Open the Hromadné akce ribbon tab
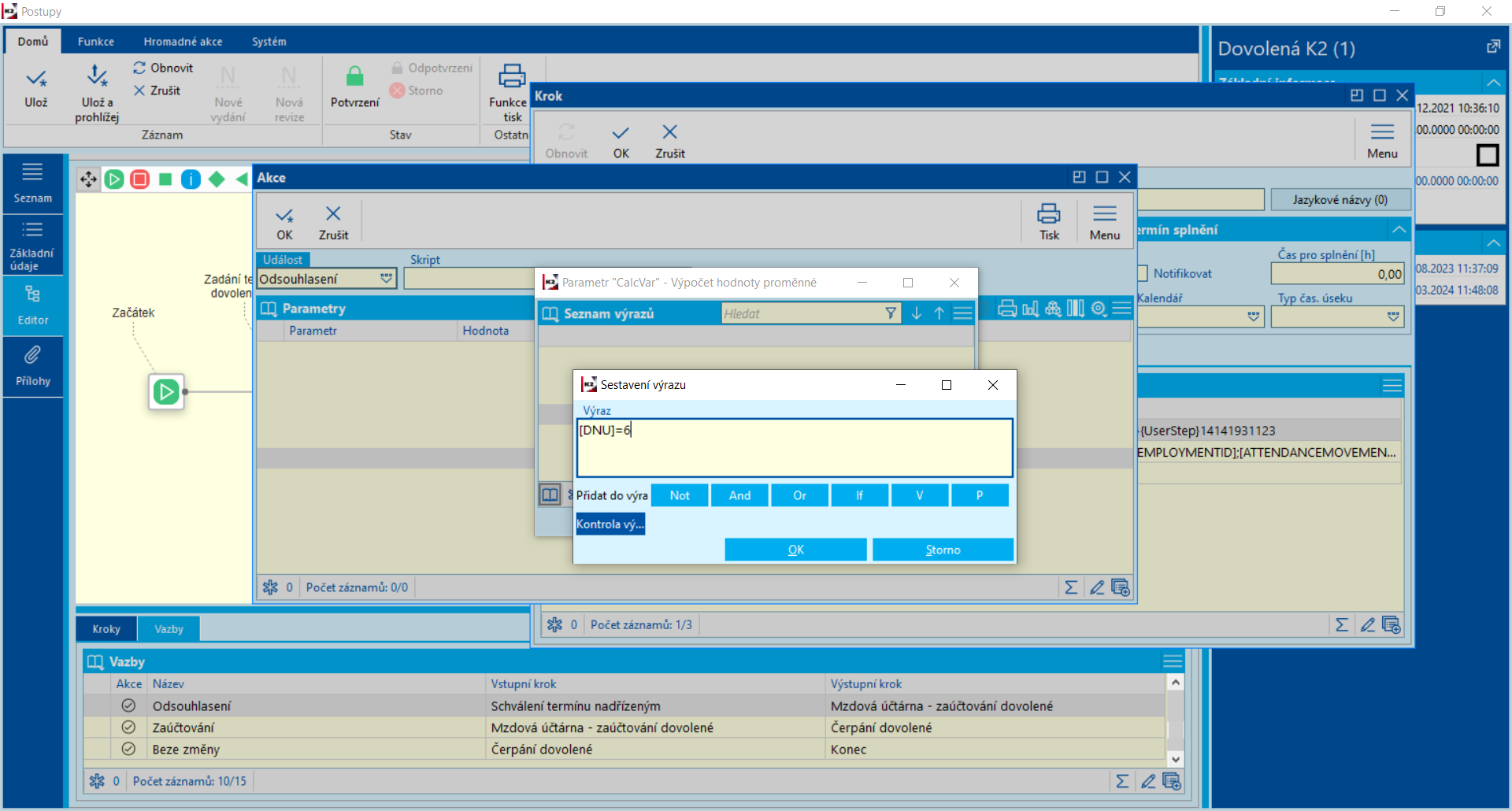The image size is (1512, 811). pyautogui.click(x=183, y=41)
